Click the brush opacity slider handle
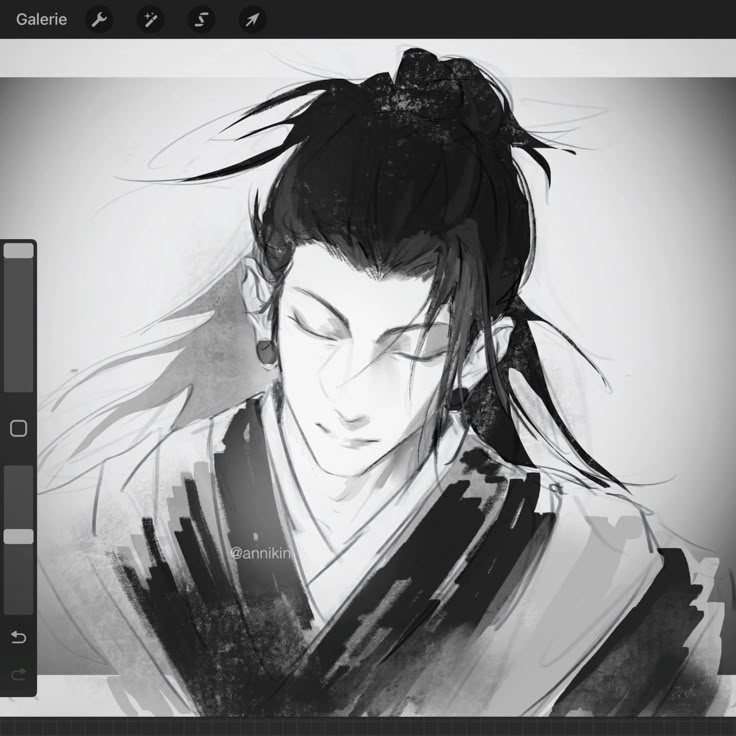This screenshot has height=736, width=736. pyautogui.click(x=18, y=536)
